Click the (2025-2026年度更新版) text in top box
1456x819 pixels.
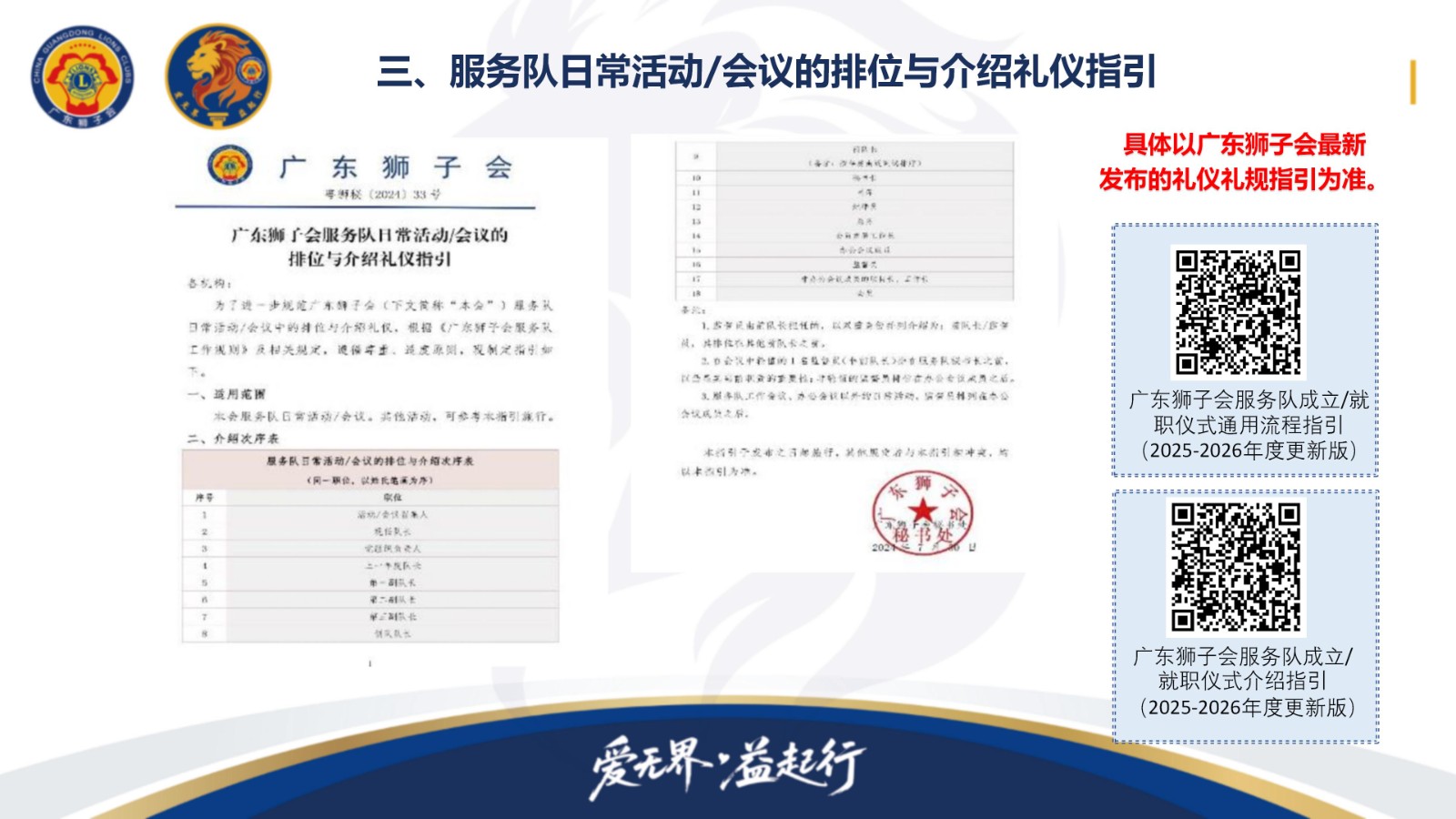[x=1248, y=450]
